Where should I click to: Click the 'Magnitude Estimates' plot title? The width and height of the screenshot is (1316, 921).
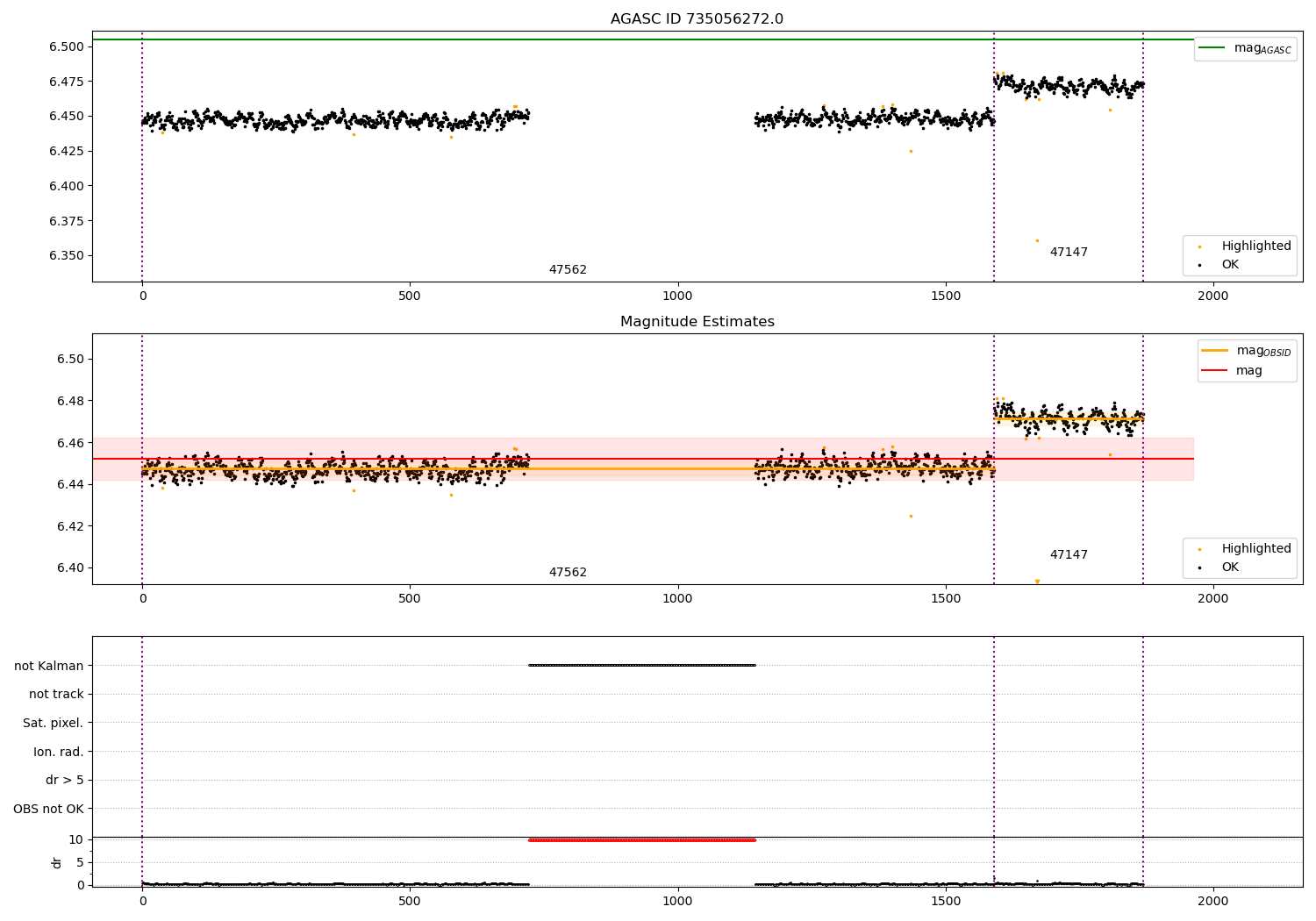point(697,322)
